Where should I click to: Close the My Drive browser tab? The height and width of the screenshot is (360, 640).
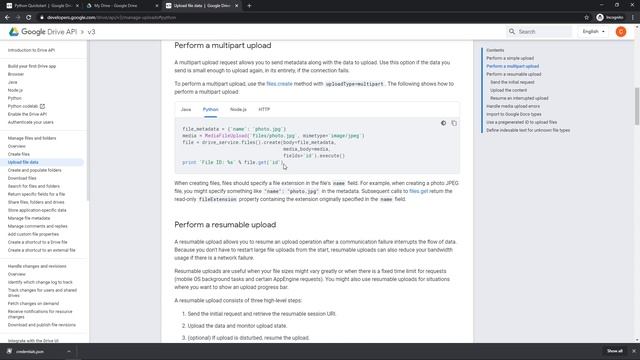[157, 6]
